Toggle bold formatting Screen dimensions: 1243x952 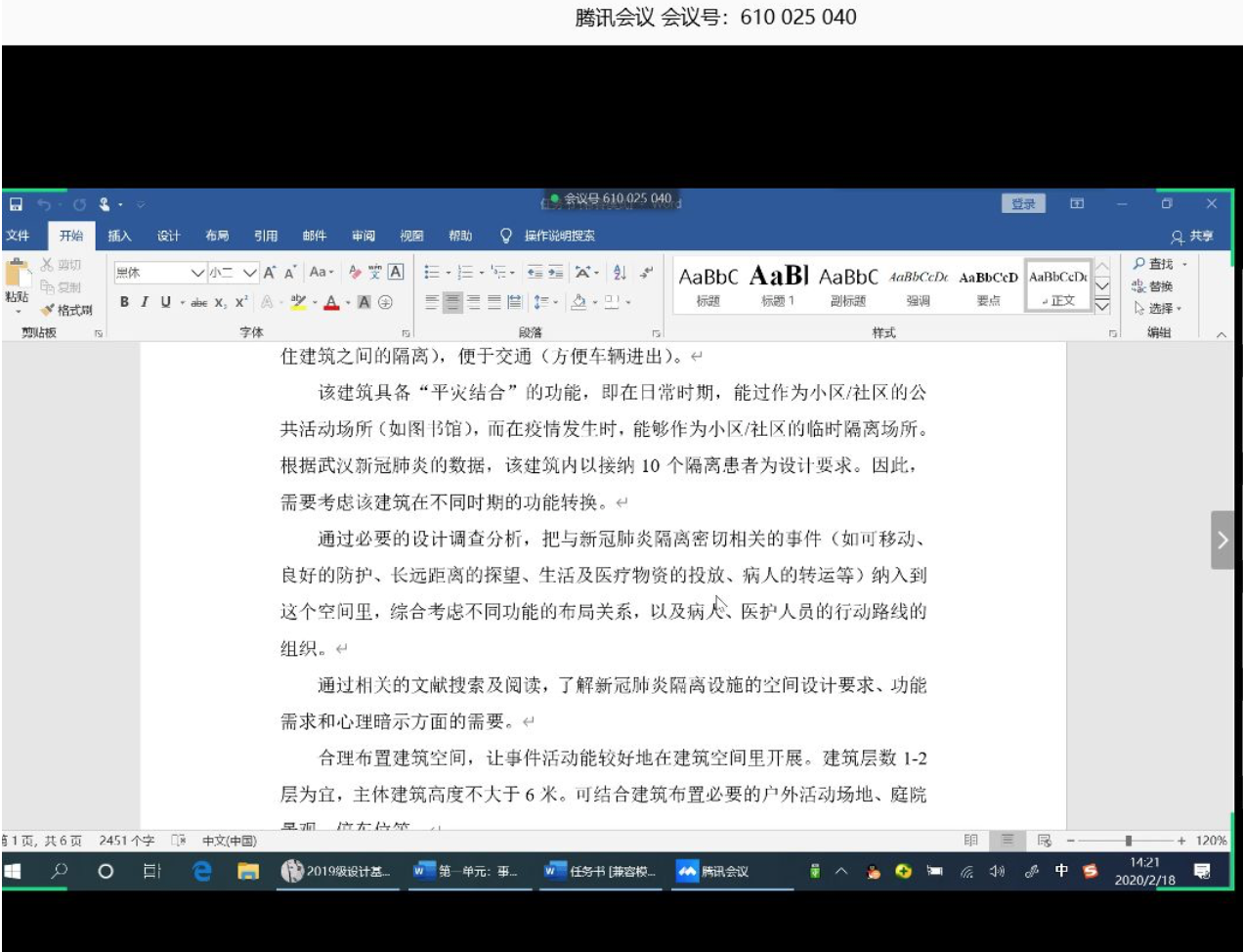click(124, 301)
